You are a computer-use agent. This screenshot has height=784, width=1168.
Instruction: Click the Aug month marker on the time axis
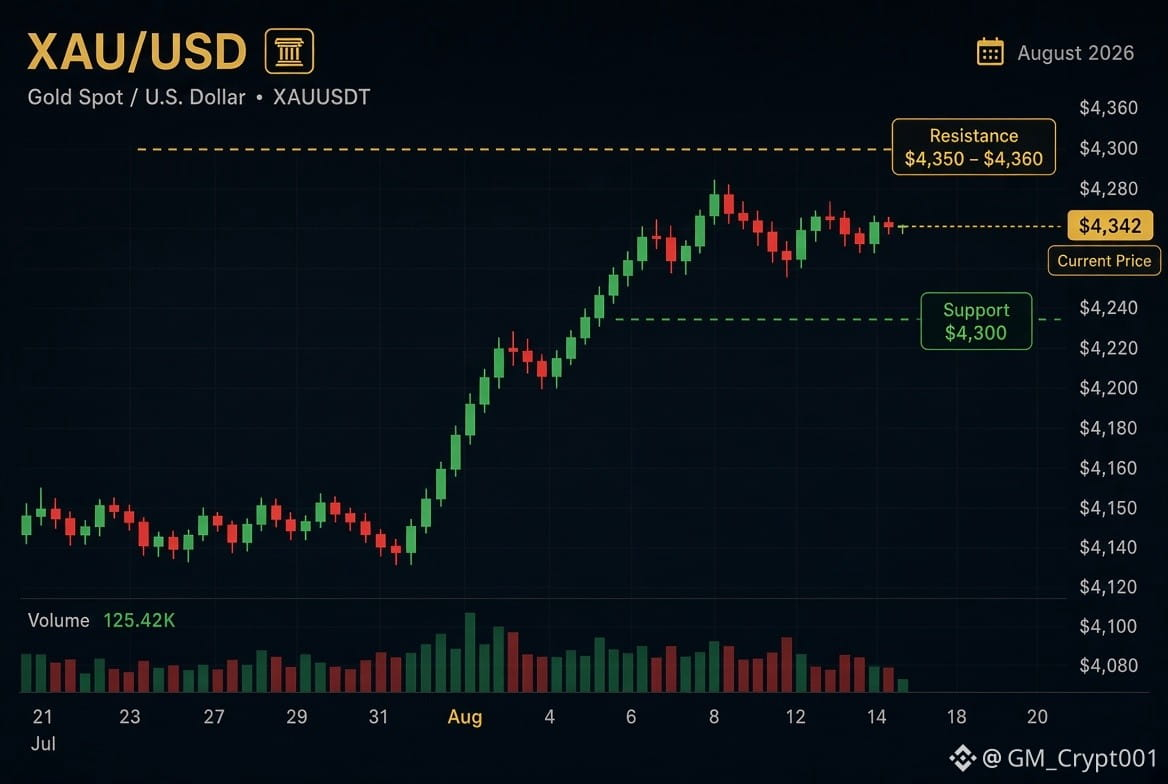pyautogui.click(x=465, y=718)
